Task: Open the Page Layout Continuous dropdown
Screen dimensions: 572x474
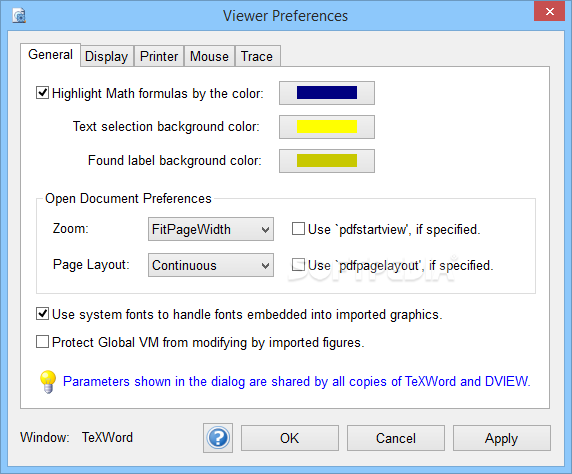Action: pos(211,265)
